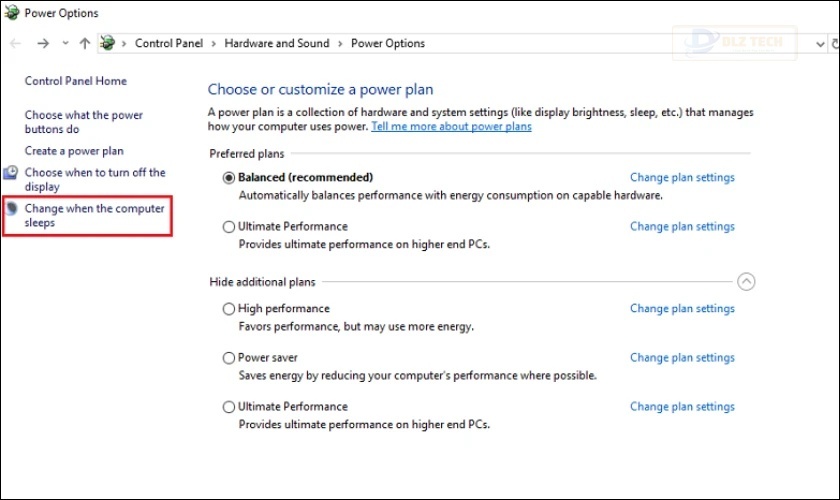Select Ultimate Performance under Preferred plans
This screenshot has height=500, width=840.
tap(229, 227)
